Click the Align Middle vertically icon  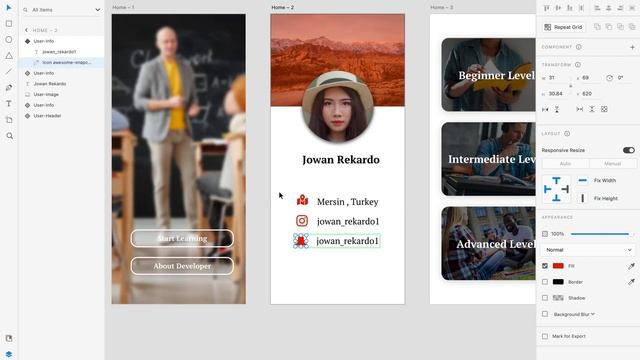coord(558,8)
